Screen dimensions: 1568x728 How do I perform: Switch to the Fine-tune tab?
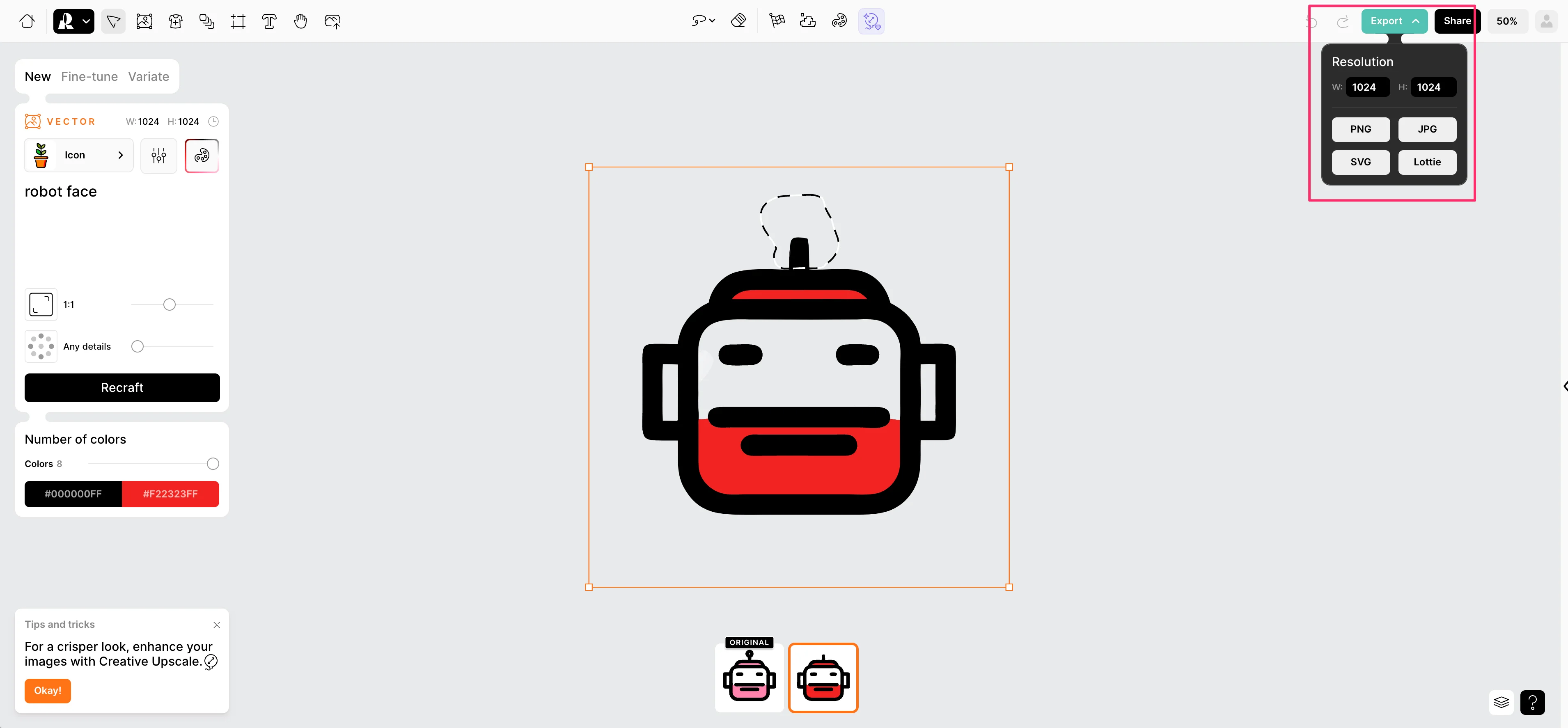[89, 77]
